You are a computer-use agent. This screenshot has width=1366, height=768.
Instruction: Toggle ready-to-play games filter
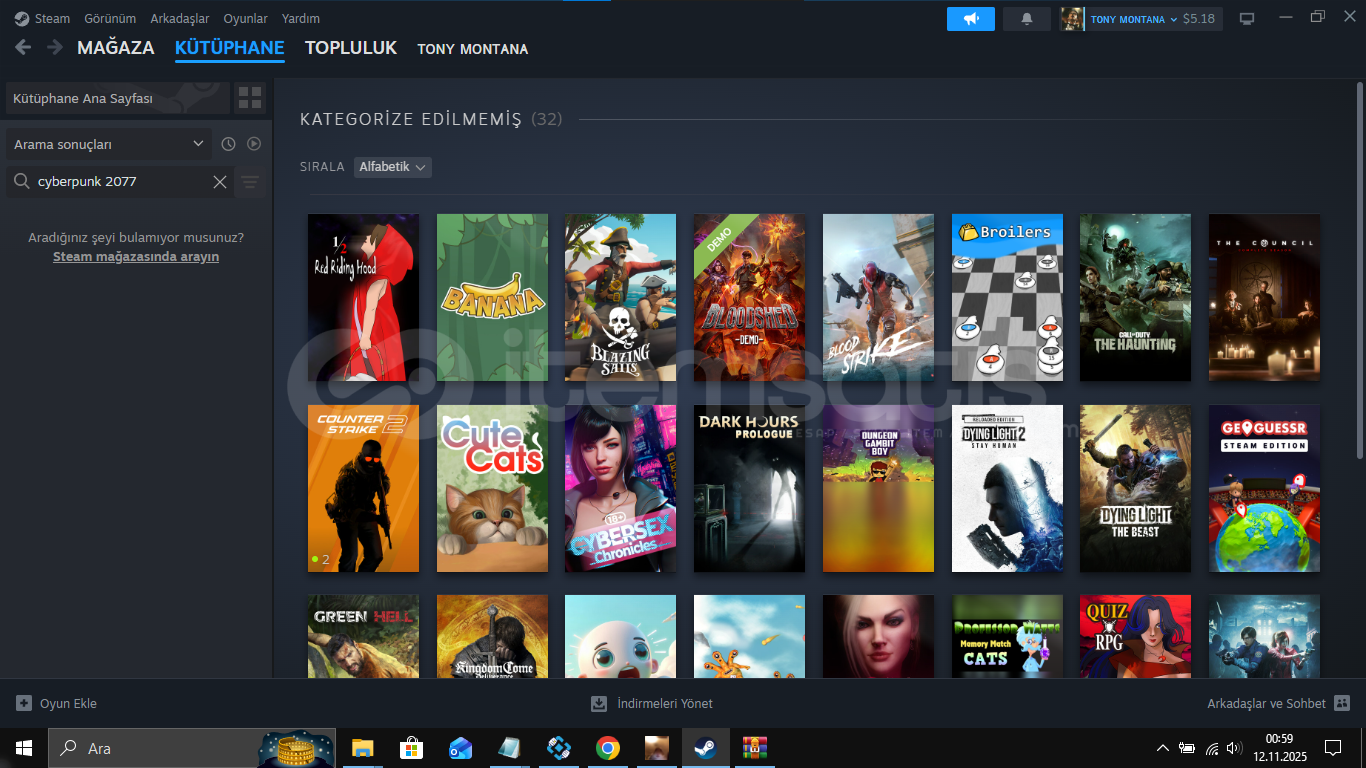254,144
